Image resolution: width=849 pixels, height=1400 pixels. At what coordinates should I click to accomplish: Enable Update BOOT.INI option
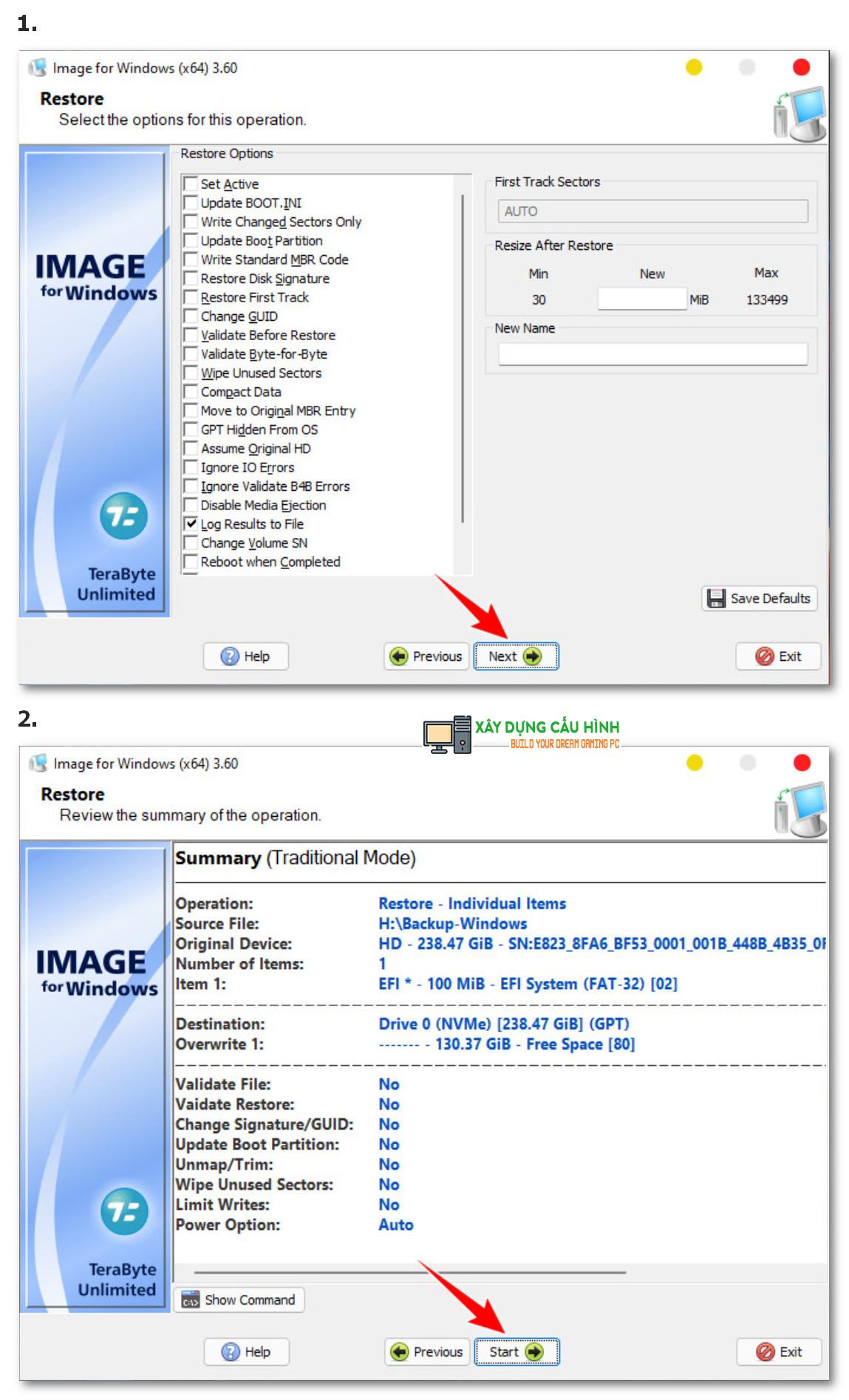pos(191,203)
